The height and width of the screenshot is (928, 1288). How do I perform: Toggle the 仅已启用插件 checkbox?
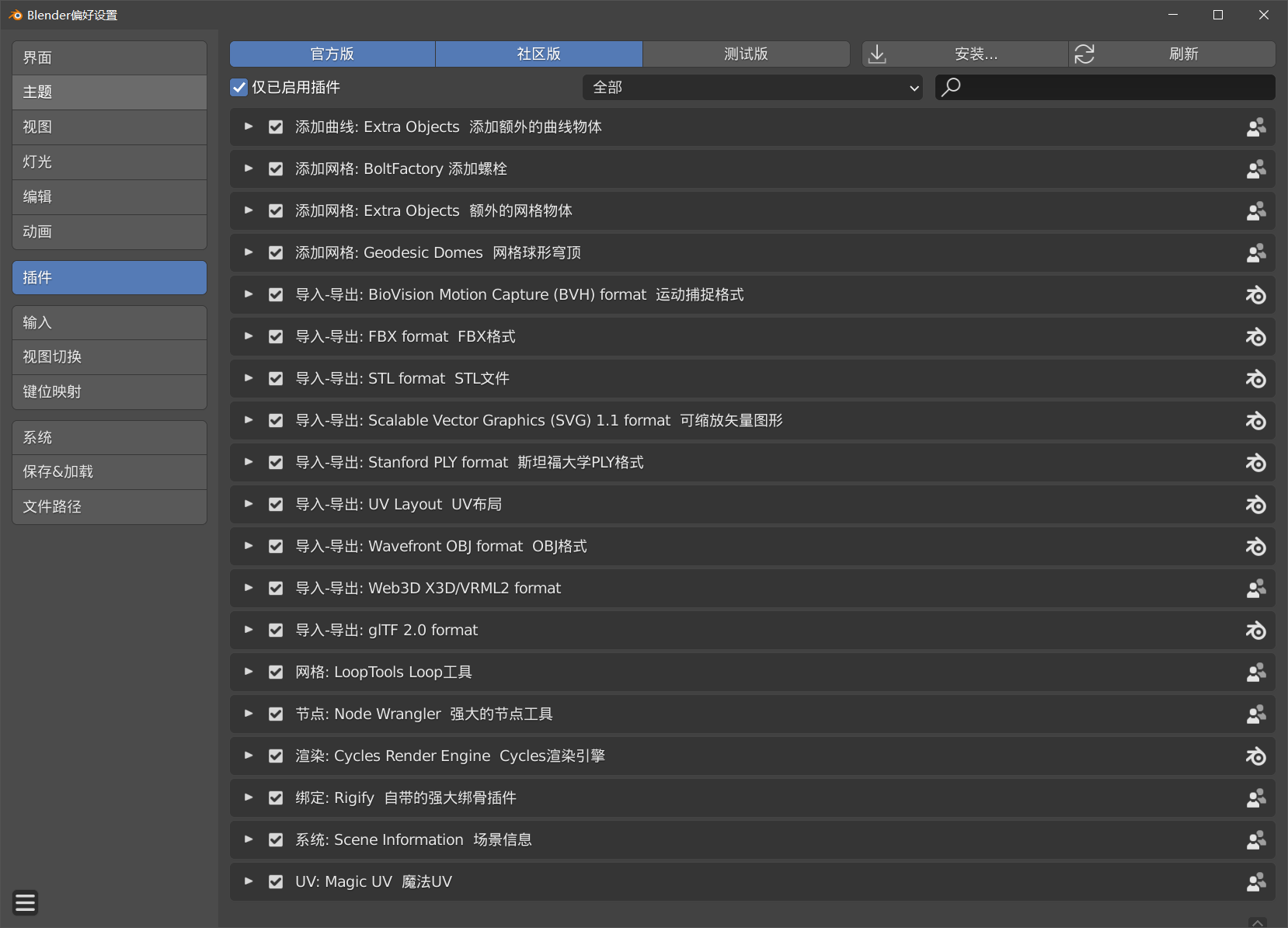coord(239,87)
